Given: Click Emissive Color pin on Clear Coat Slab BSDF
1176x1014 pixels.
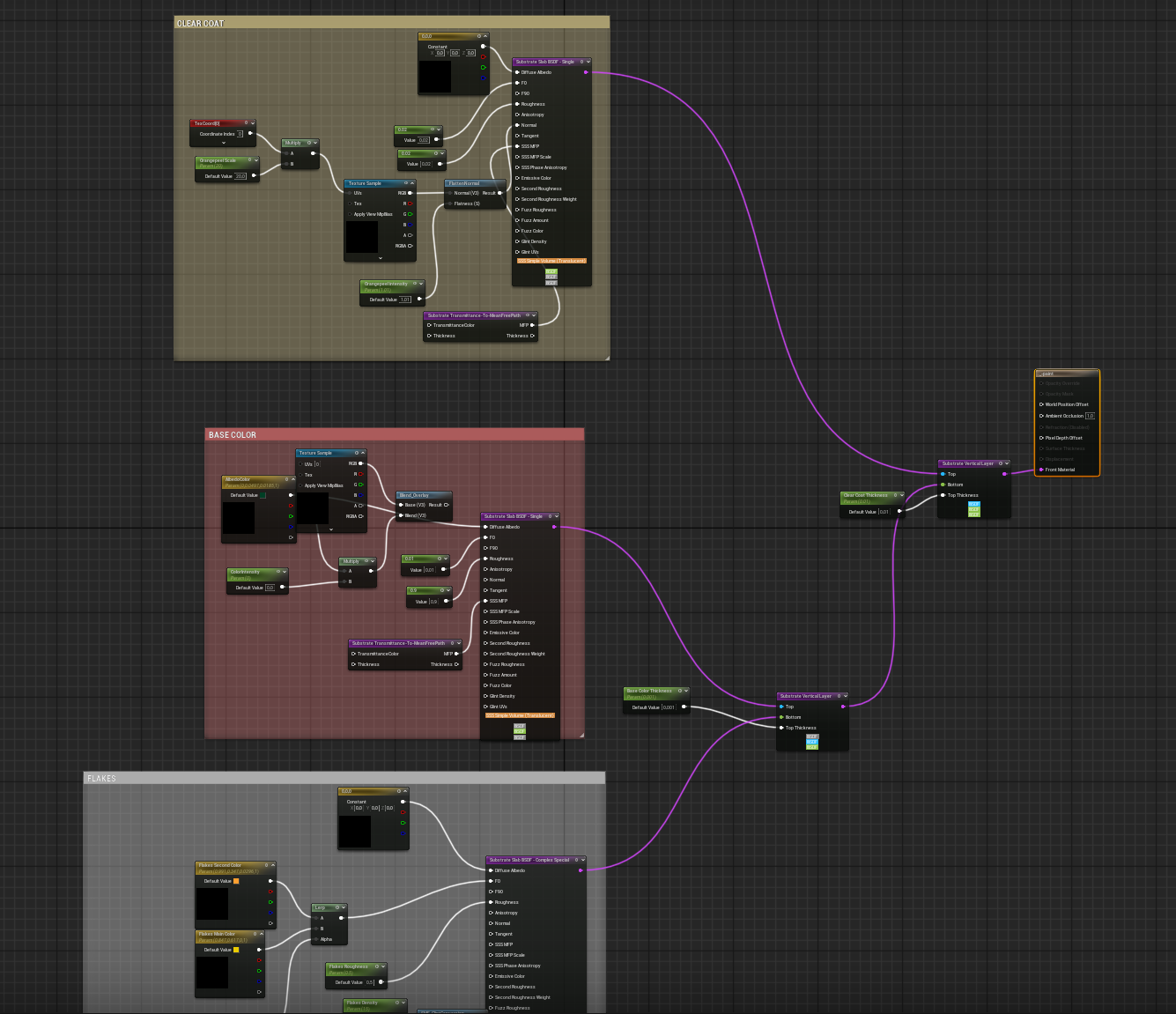Looking at the screenshot, I should tap(517, 178).
